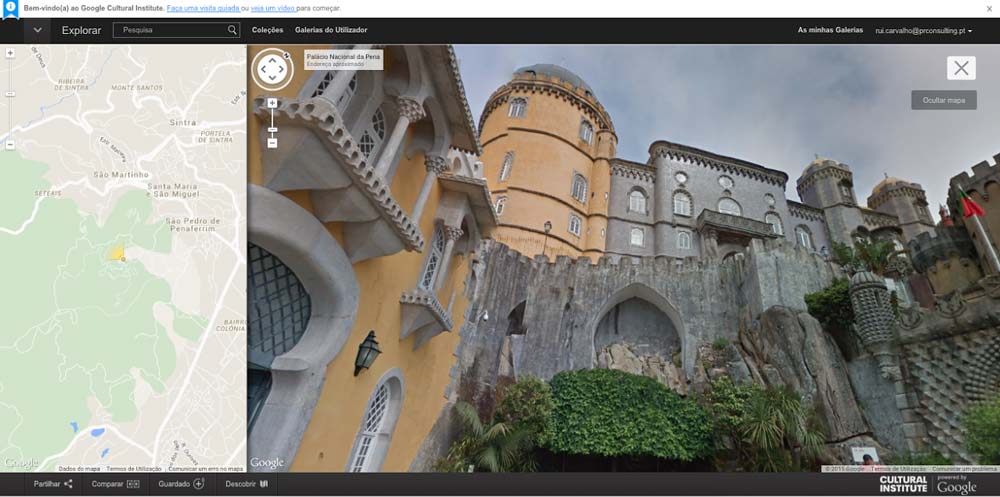
Task: Zoom in on the left map
Action: (9, 52)
